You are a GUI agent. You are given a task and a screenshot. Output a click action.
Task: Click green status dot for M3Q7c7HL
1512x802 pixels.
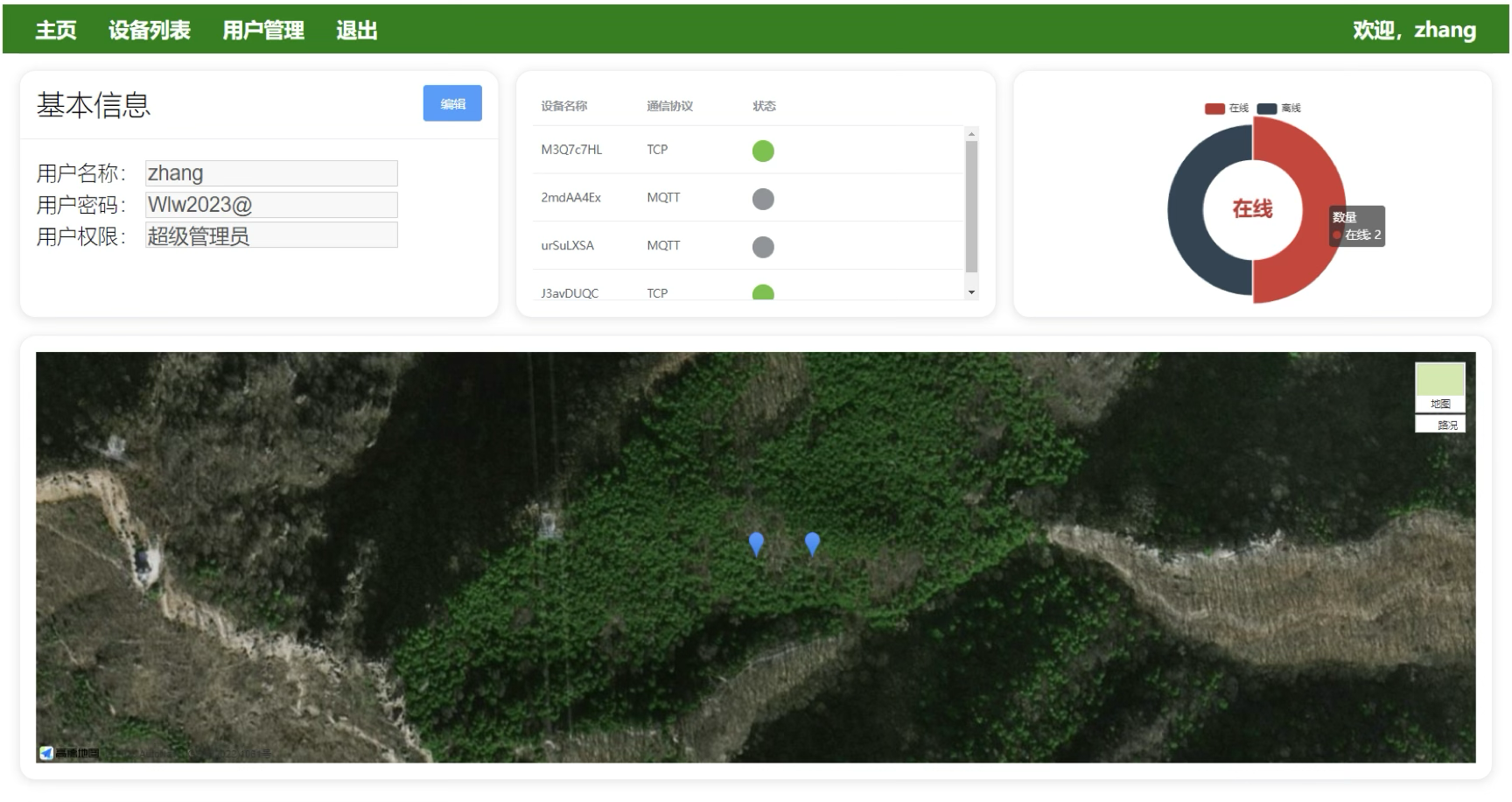pyautogui.click(x=763, y=151)
